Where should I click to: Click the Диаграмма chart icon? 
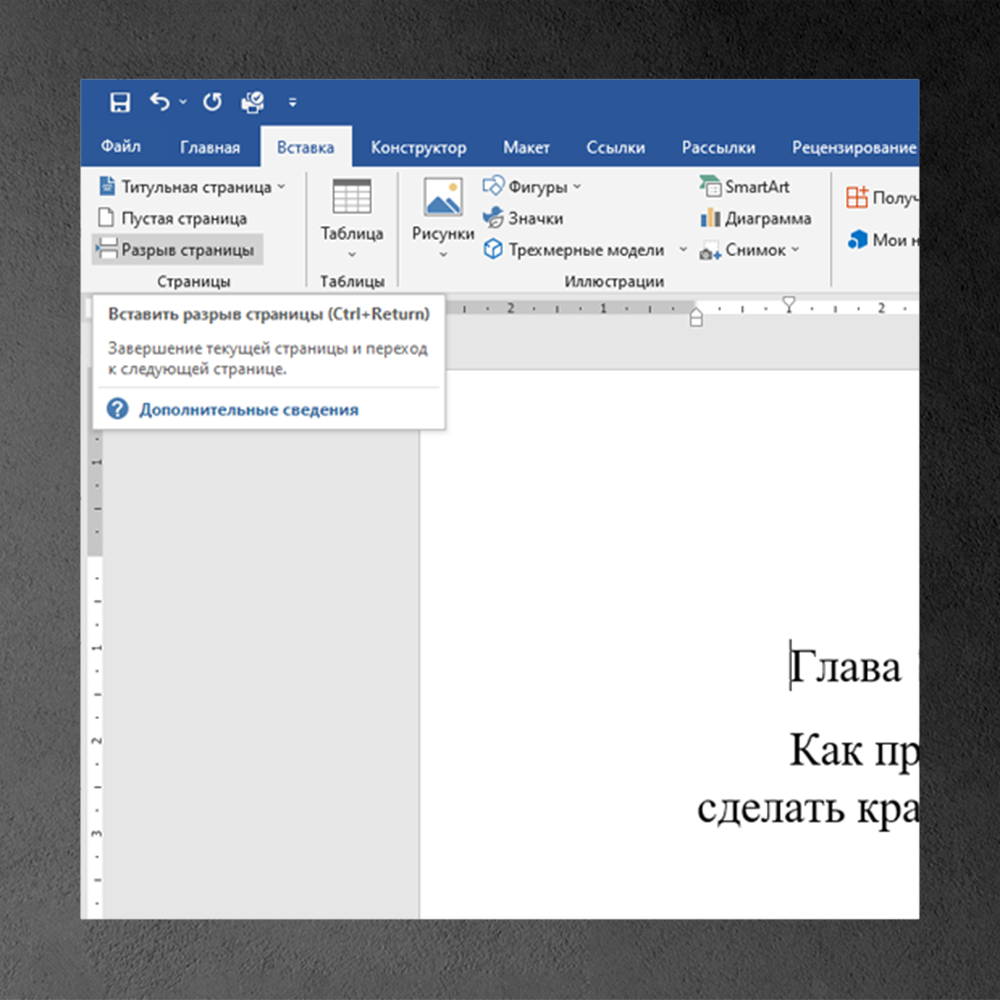tap(710, 218)
